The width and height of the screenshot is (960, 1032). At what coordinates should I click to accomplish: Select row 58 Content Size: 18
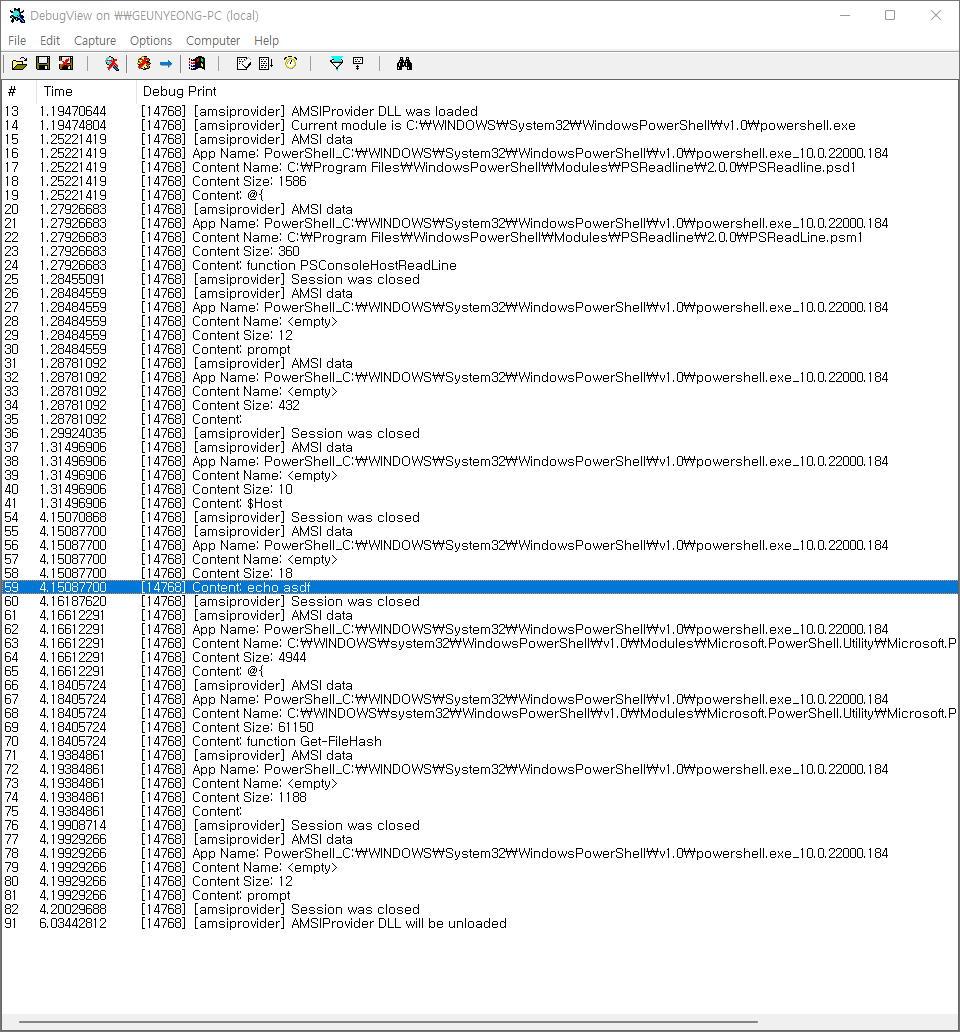click(x=480, y=573)
